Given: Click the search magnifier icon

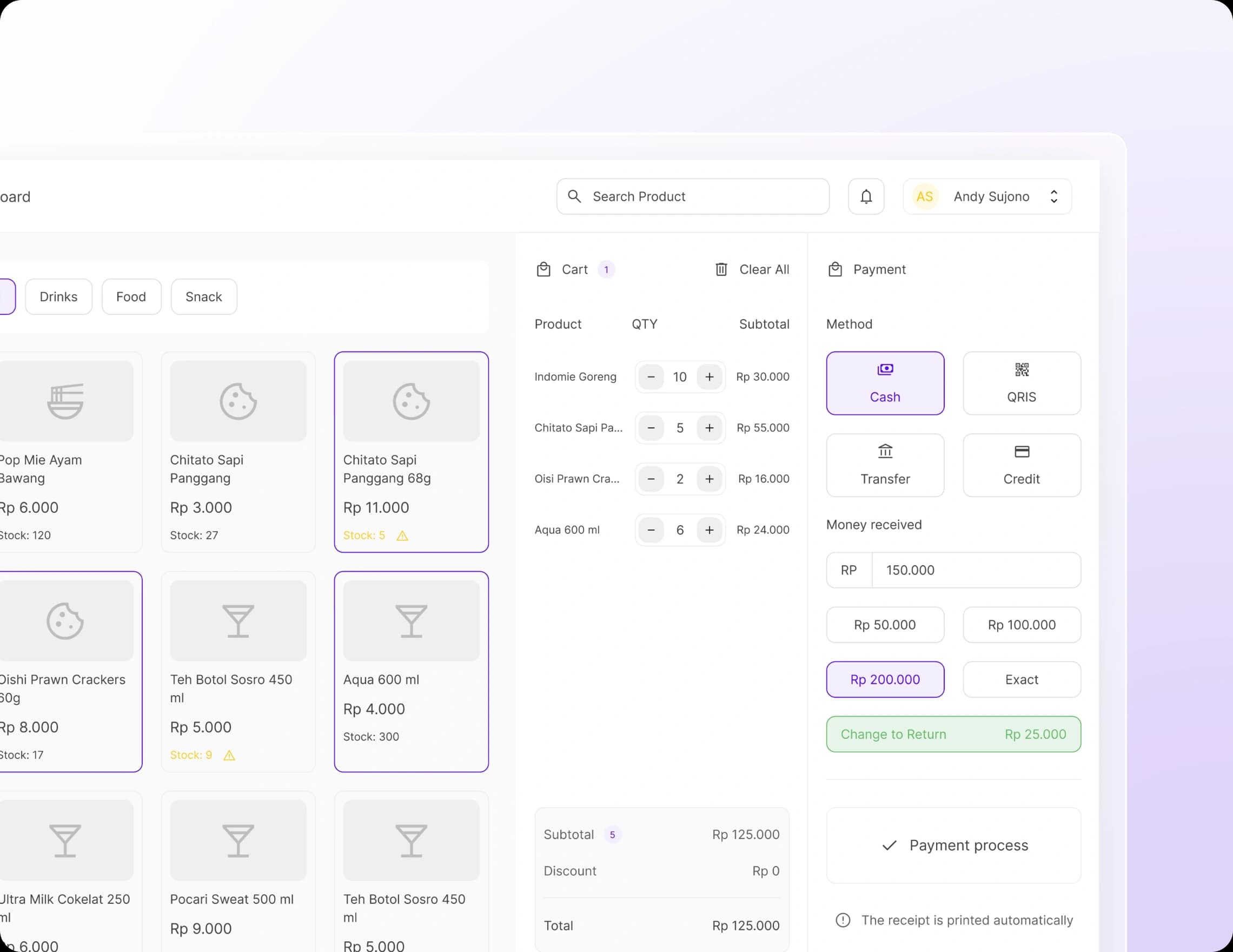Looking at the screenshot, I should pos(574,196).
